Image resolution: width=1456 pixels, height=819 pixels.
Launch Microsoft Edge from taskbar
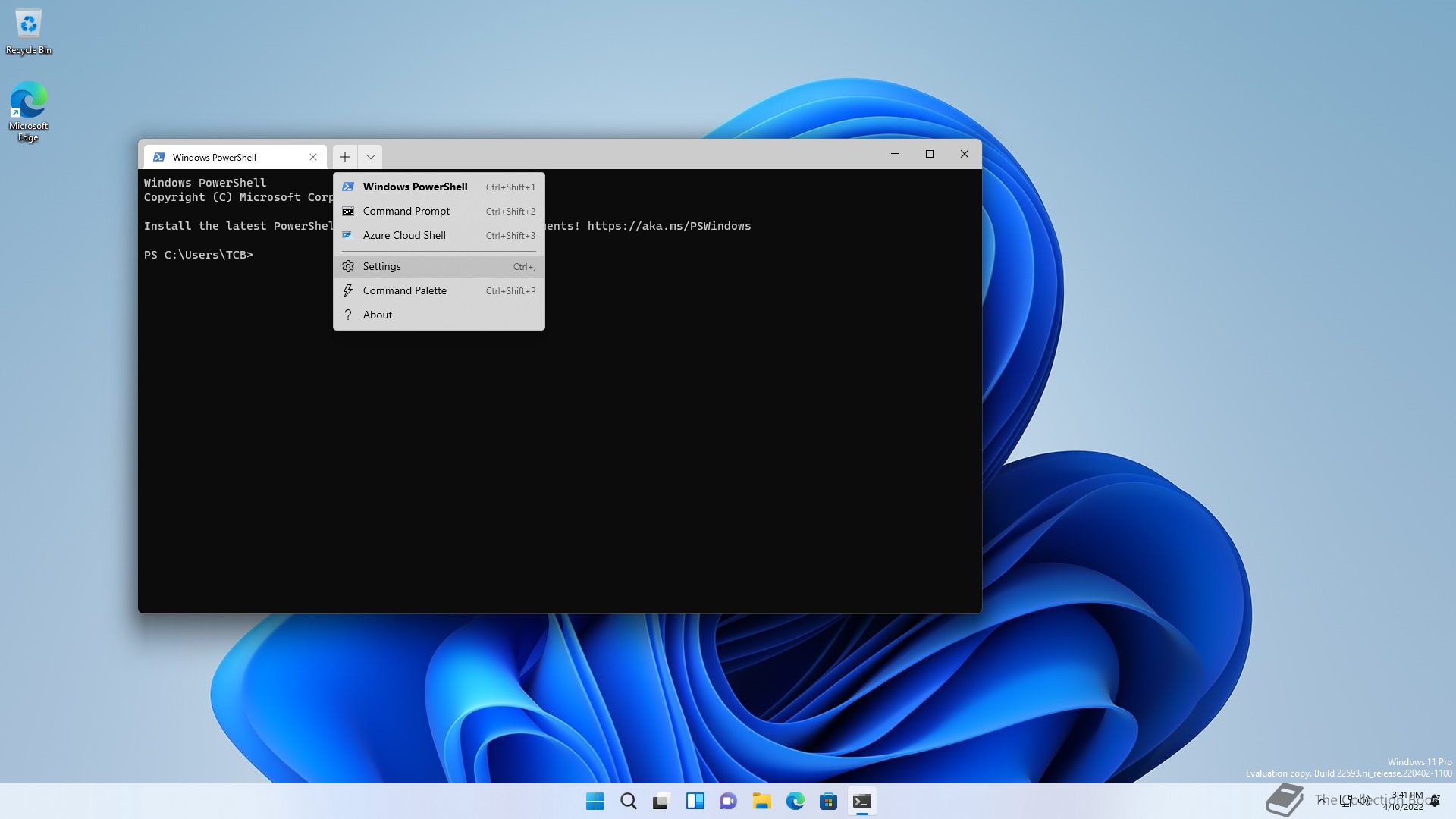pyautogui.click(x=795, y=801)
